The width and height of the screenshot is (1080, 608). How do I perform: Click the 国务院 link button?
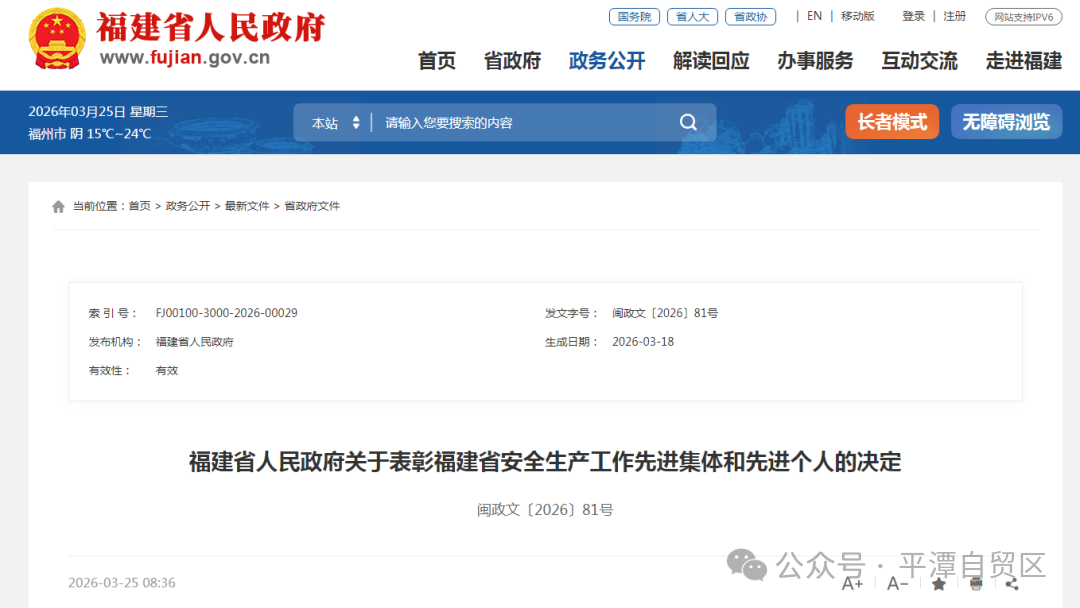coord(634,17)
